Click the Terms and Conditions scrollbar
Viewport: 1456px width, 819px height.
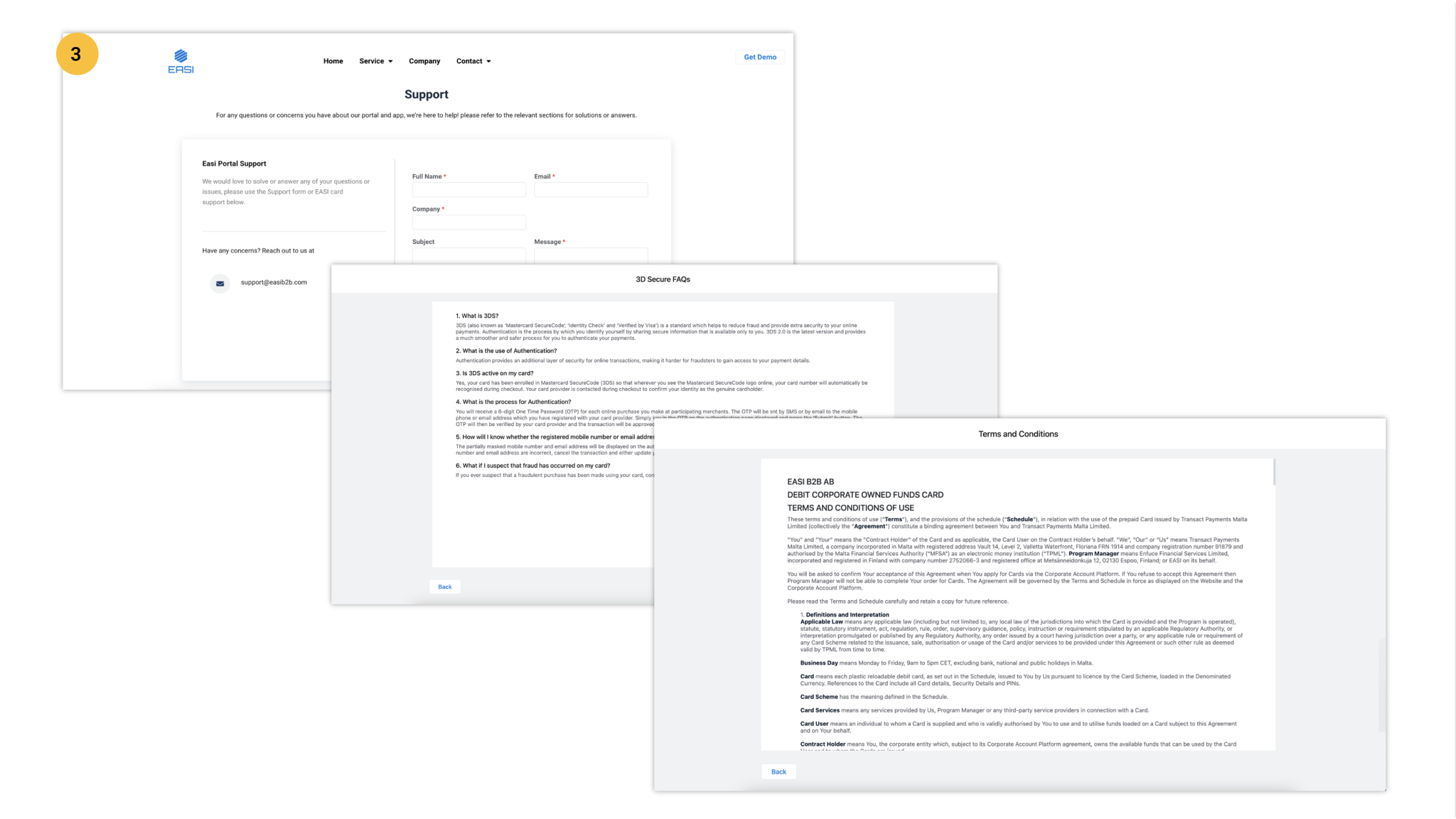[x=1274, y=472]
